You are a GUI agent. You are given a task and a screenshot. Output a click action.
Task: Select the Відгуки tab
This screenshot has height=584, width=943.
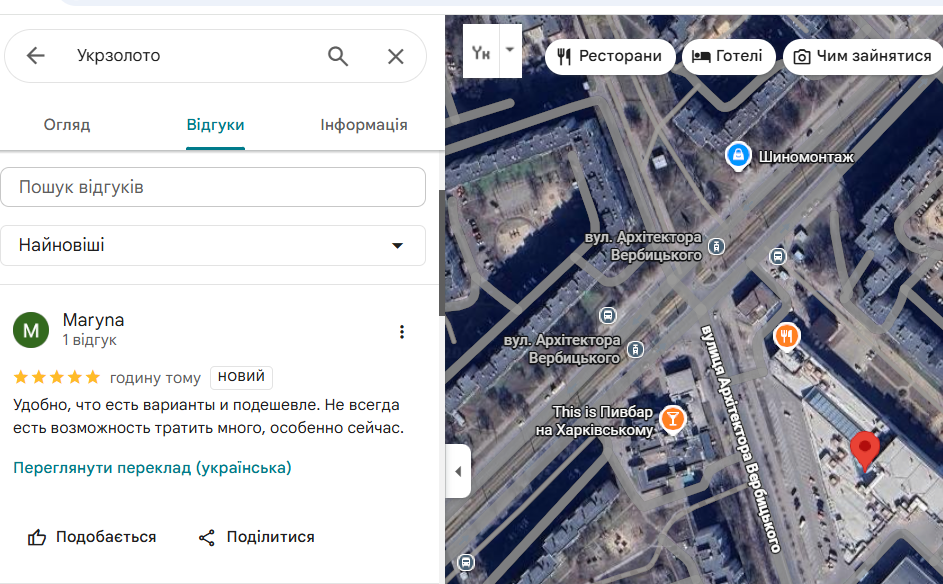pyautogui.click(x=215, y=124)
